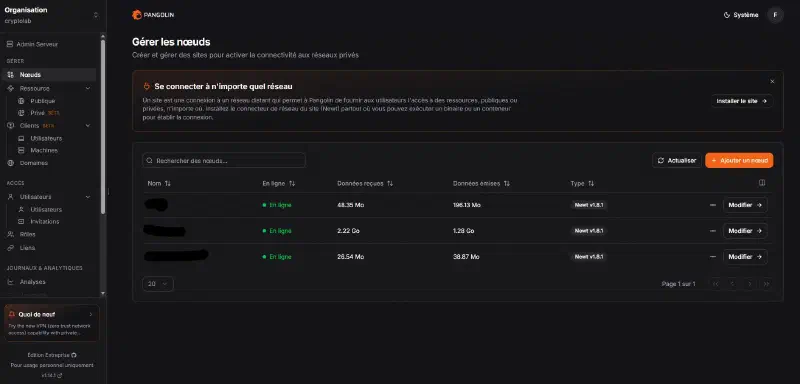The height and width of the screenshot is (384, 800).
Task: Open Liens page
Action: (28, 248)
